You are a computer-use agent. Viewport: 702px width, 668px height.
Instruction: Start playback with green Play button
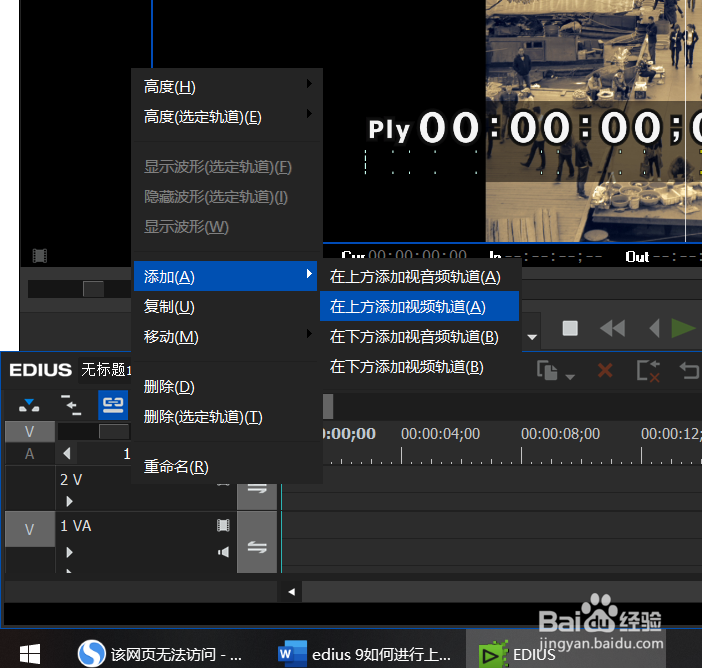683,328
